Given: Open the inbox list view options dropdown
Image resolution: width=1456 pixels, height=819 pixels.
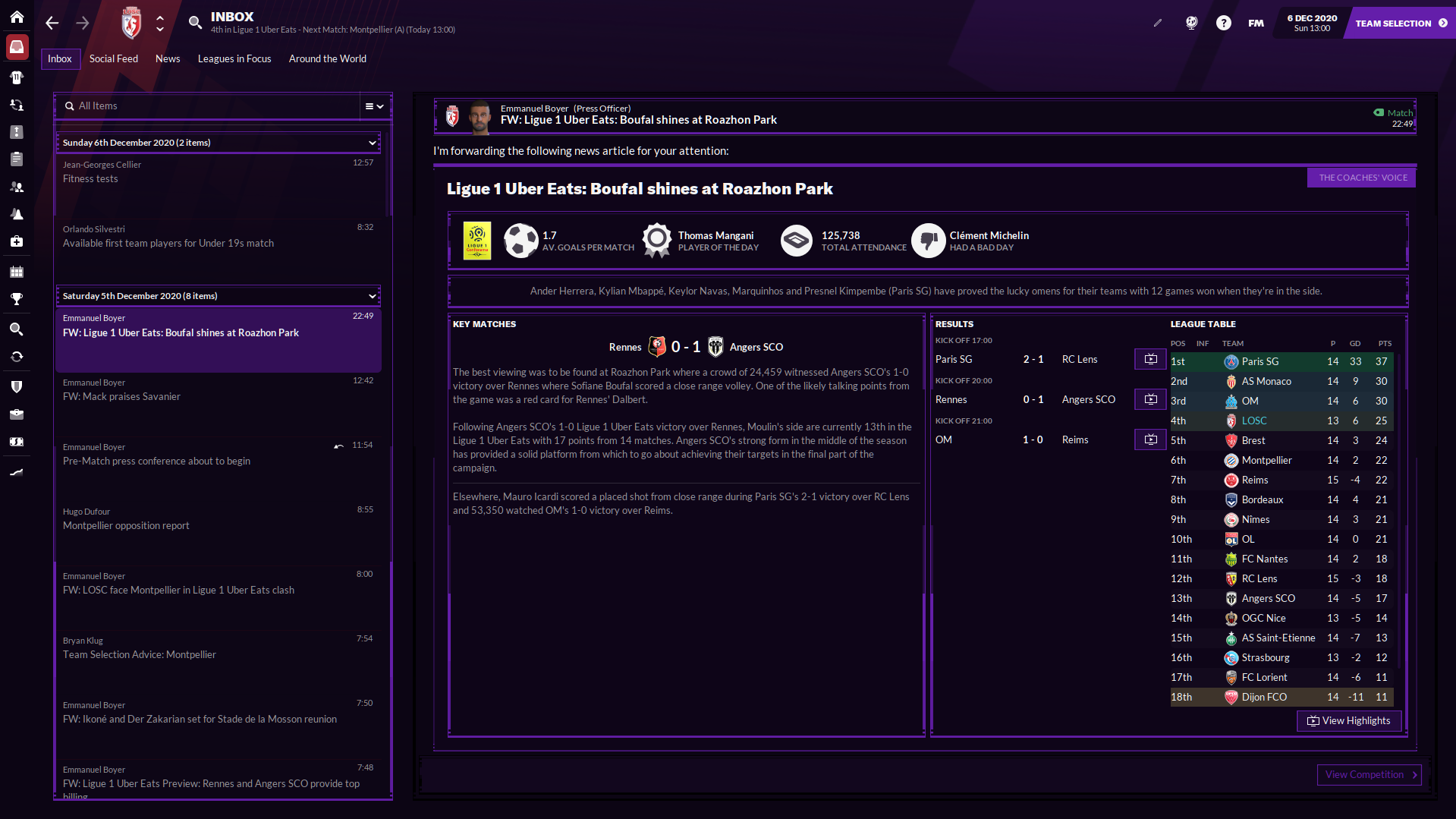Looking at the screenshot, I should tap(375, 106).
